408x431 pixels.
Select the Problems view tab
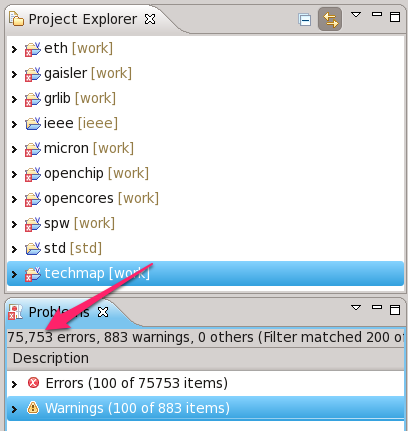[59, 312]
